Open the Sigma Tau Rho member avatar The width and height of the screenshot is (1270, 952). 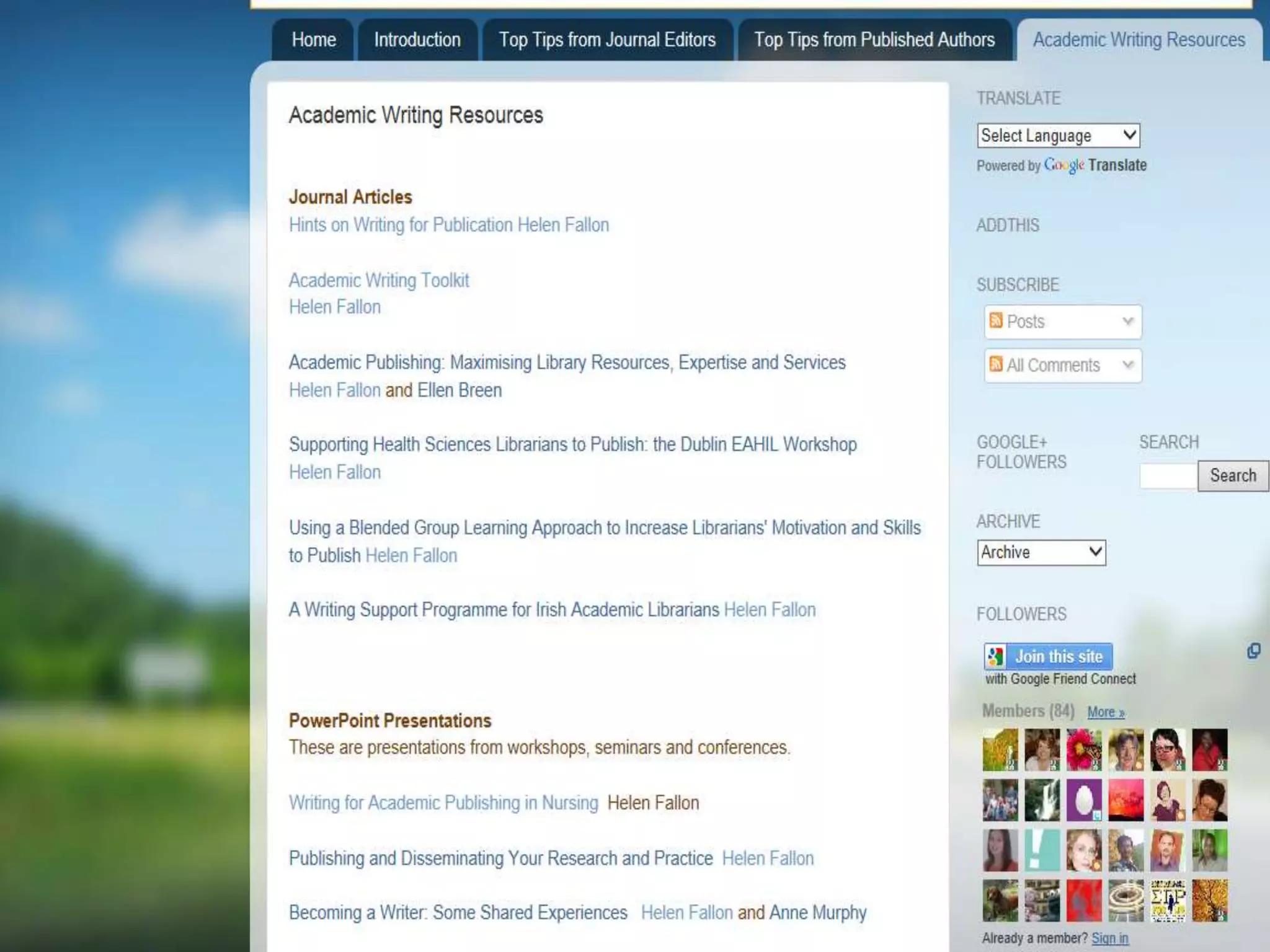point(1168,900)
